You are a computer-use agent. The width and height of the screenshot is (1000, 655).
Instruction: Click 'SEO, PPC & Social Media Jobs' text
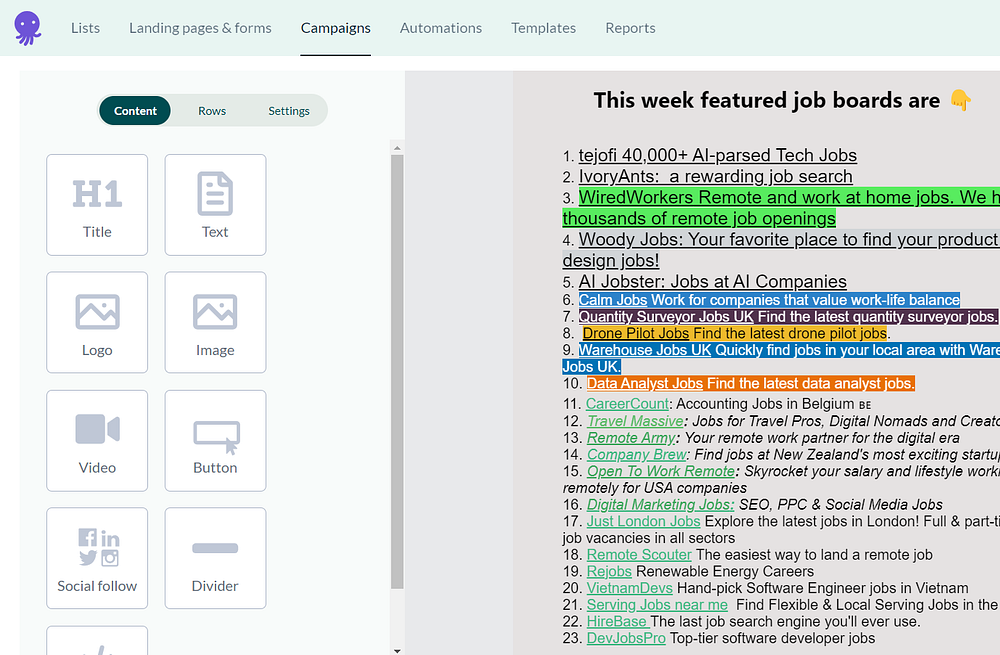pos(841,504)
